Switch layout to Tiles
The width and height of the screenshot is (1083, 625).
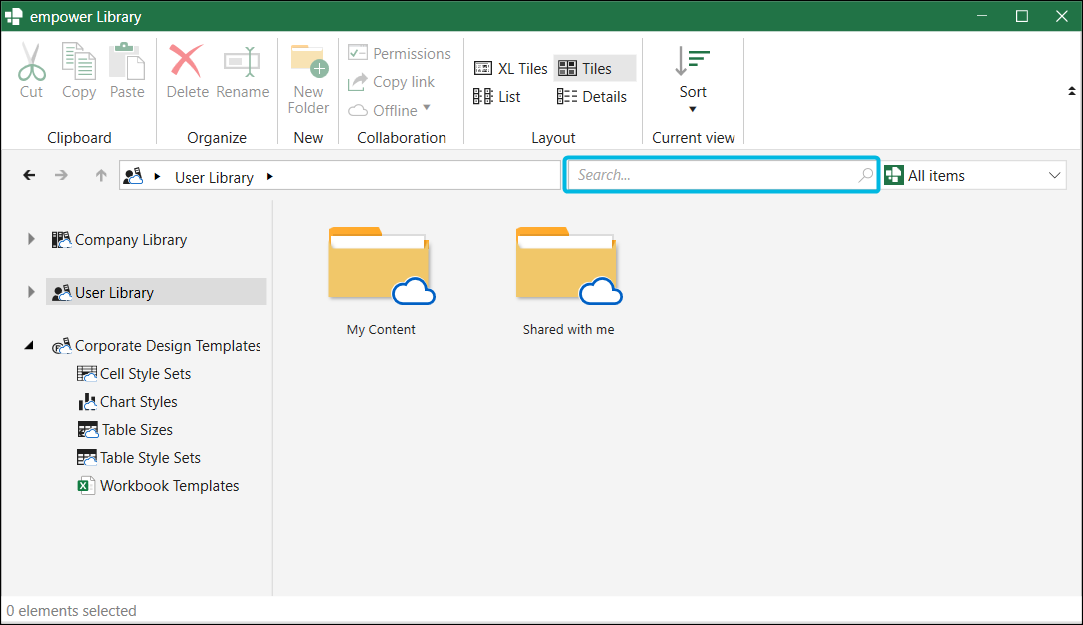click(x=594, y=68)
